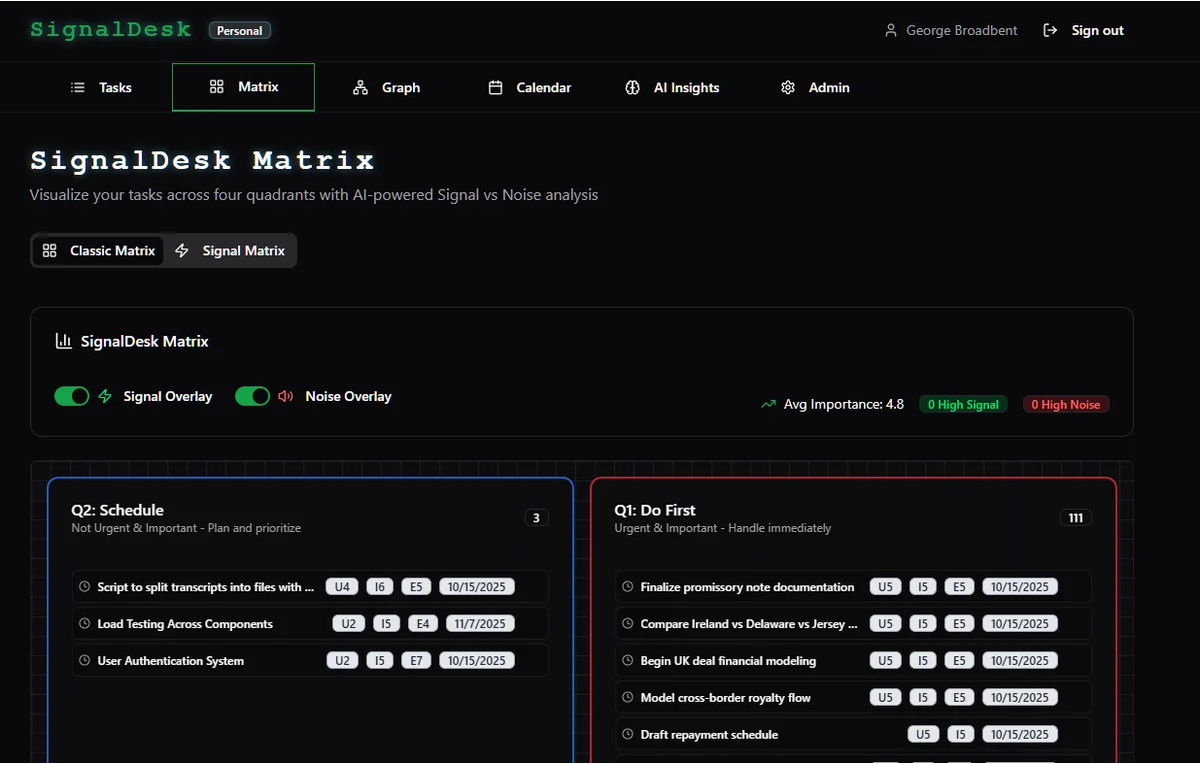The width and height of the screenshot is (1200, 764).
Task: Open the Script to split transcripts task
Action: [310, 587]
